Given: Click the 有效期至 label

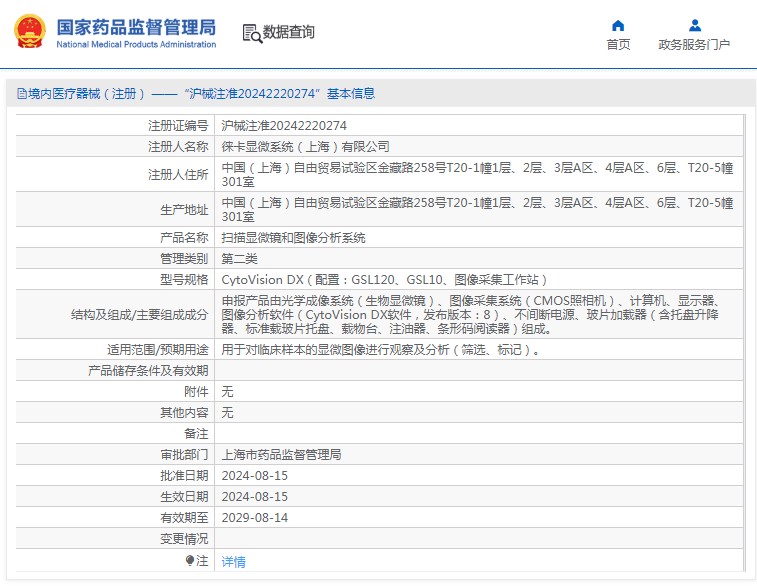Looking at the screenshot, I should point(184,517).
